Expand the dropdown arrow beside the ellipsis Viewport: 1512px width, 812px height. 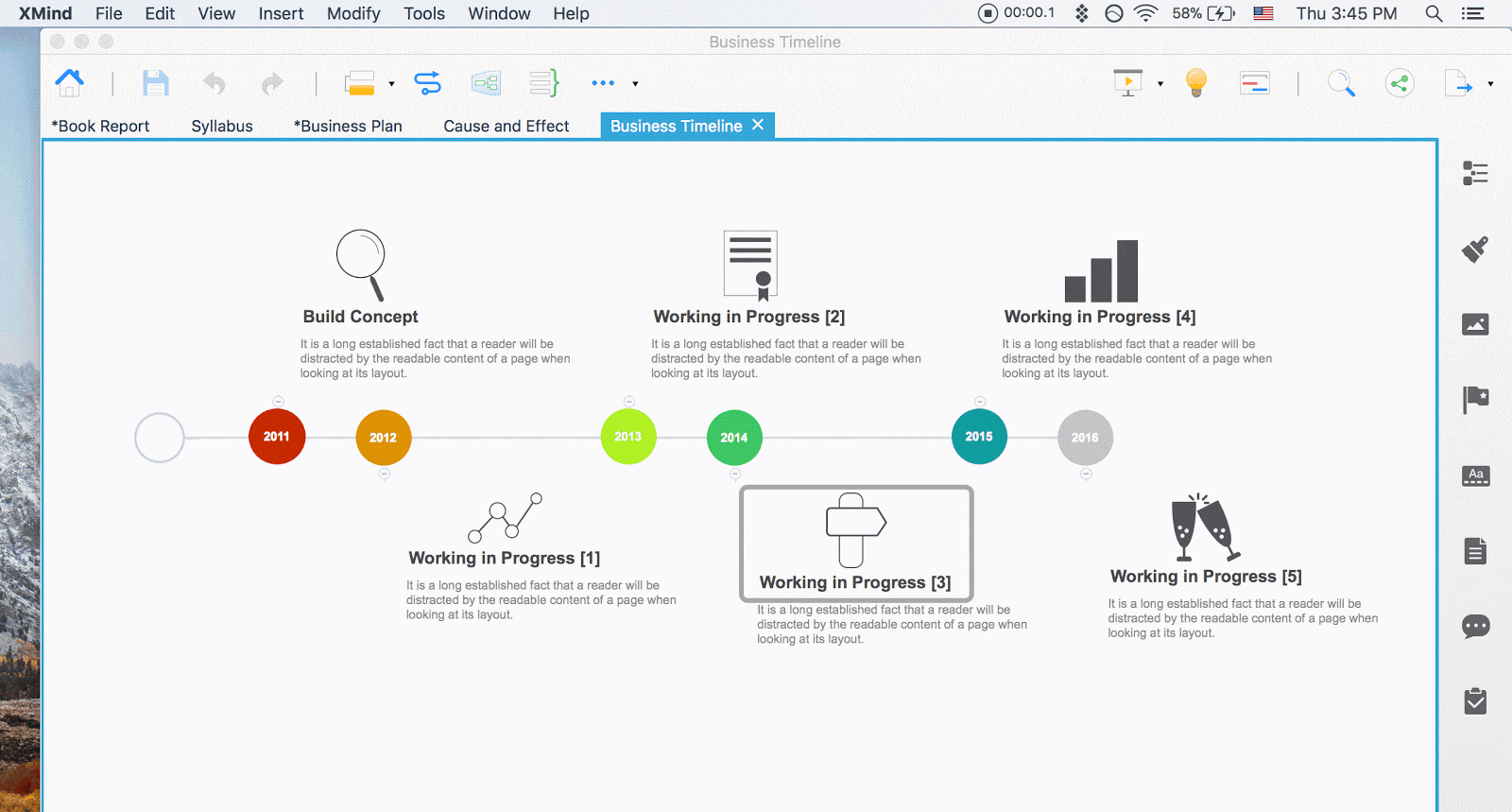click(x=635, y=84)
